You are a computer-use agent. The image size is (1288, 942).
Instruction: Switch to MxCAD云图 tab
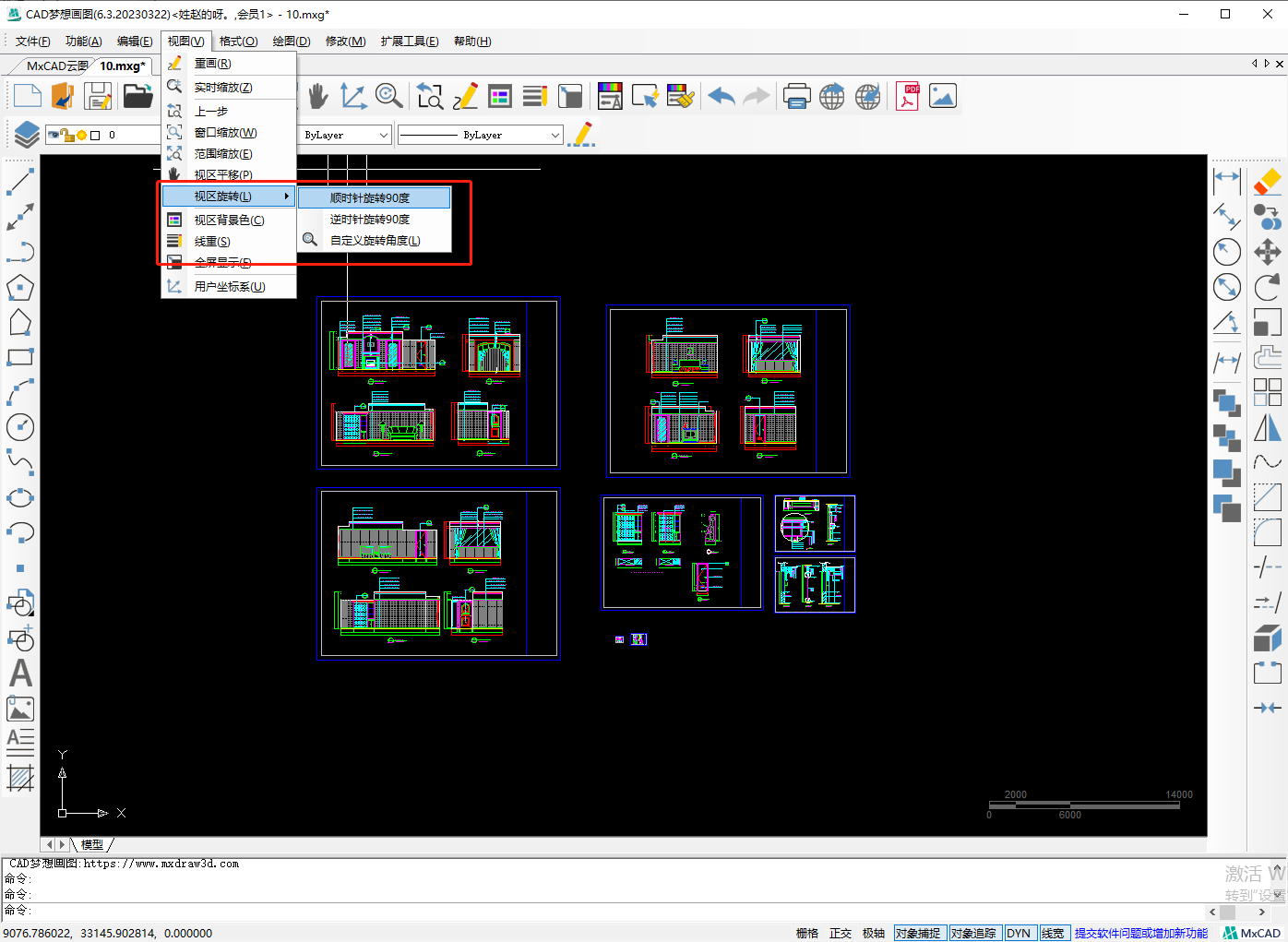[56, 66]
